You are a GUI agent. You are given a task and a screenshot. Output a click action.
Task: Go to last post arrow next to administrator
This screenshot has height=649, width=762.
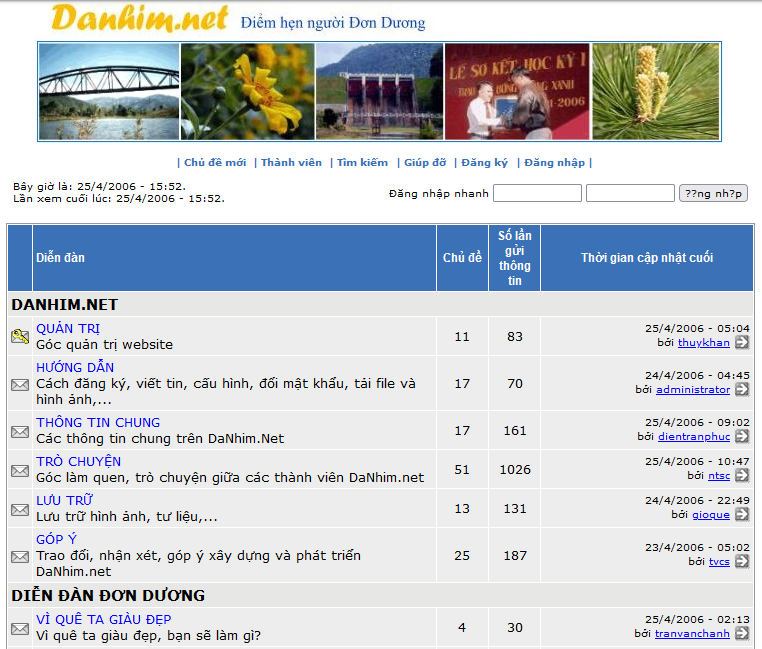[x=742, y=389]
